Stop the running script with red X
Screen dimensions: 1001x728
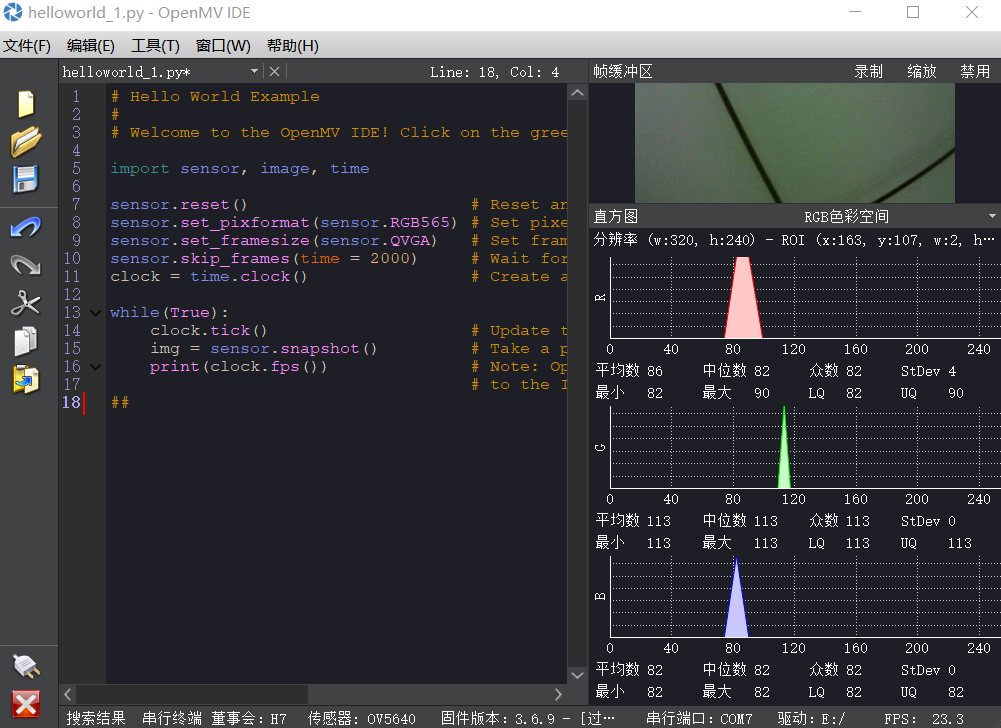pyautogui.click(x=26, y=704)
